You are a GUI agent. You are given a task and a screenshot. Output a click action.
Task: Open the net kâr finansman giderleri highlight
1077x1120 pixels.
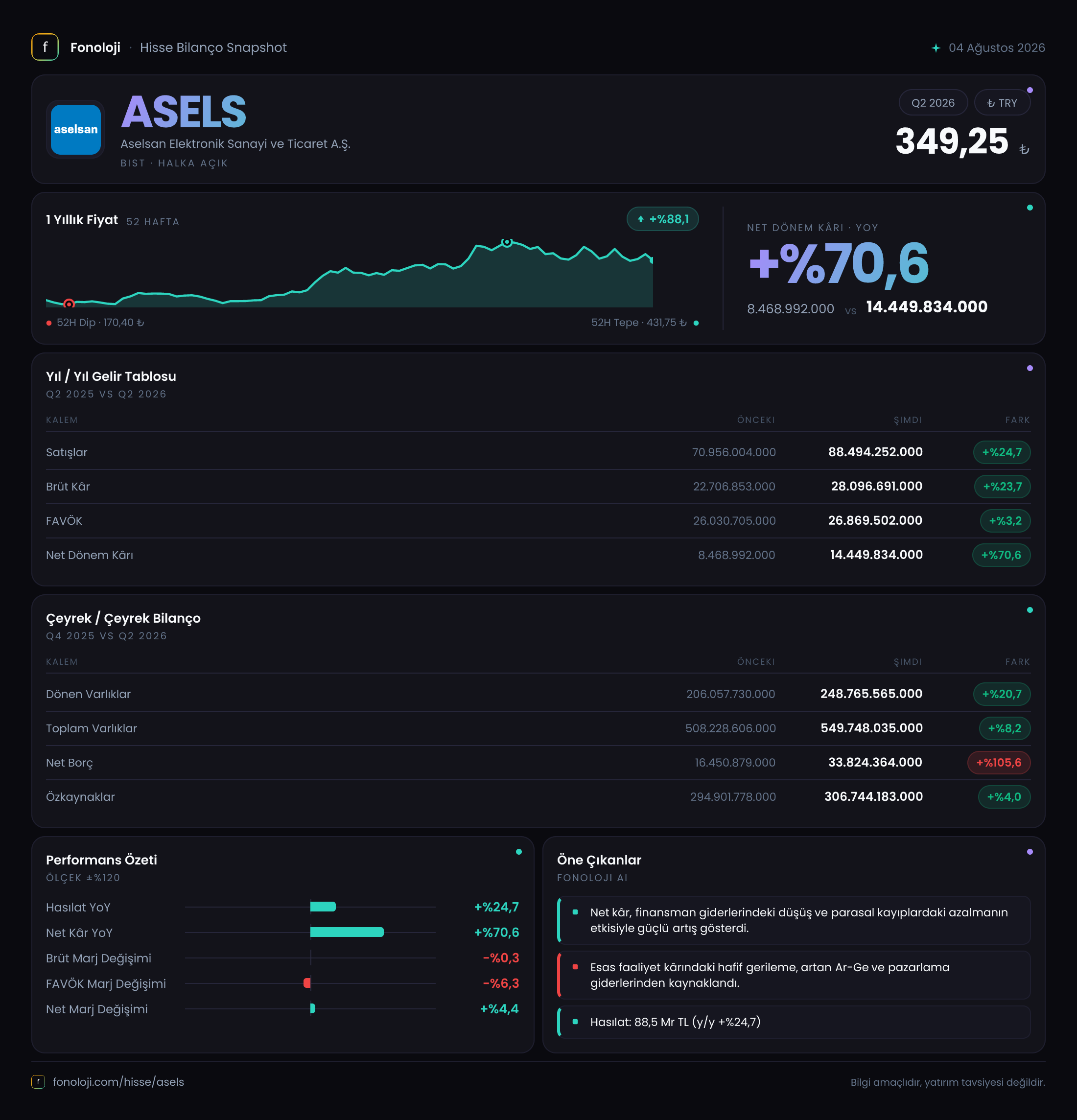(794, 920)
